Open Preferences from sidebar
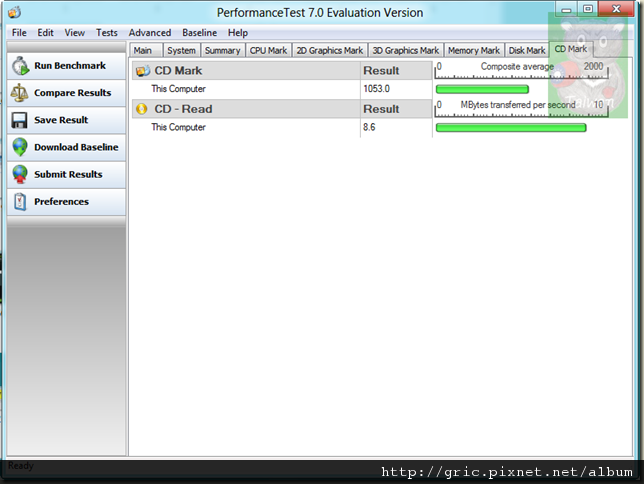The height and width of the screenshot is (484, 644). point(67,201)
